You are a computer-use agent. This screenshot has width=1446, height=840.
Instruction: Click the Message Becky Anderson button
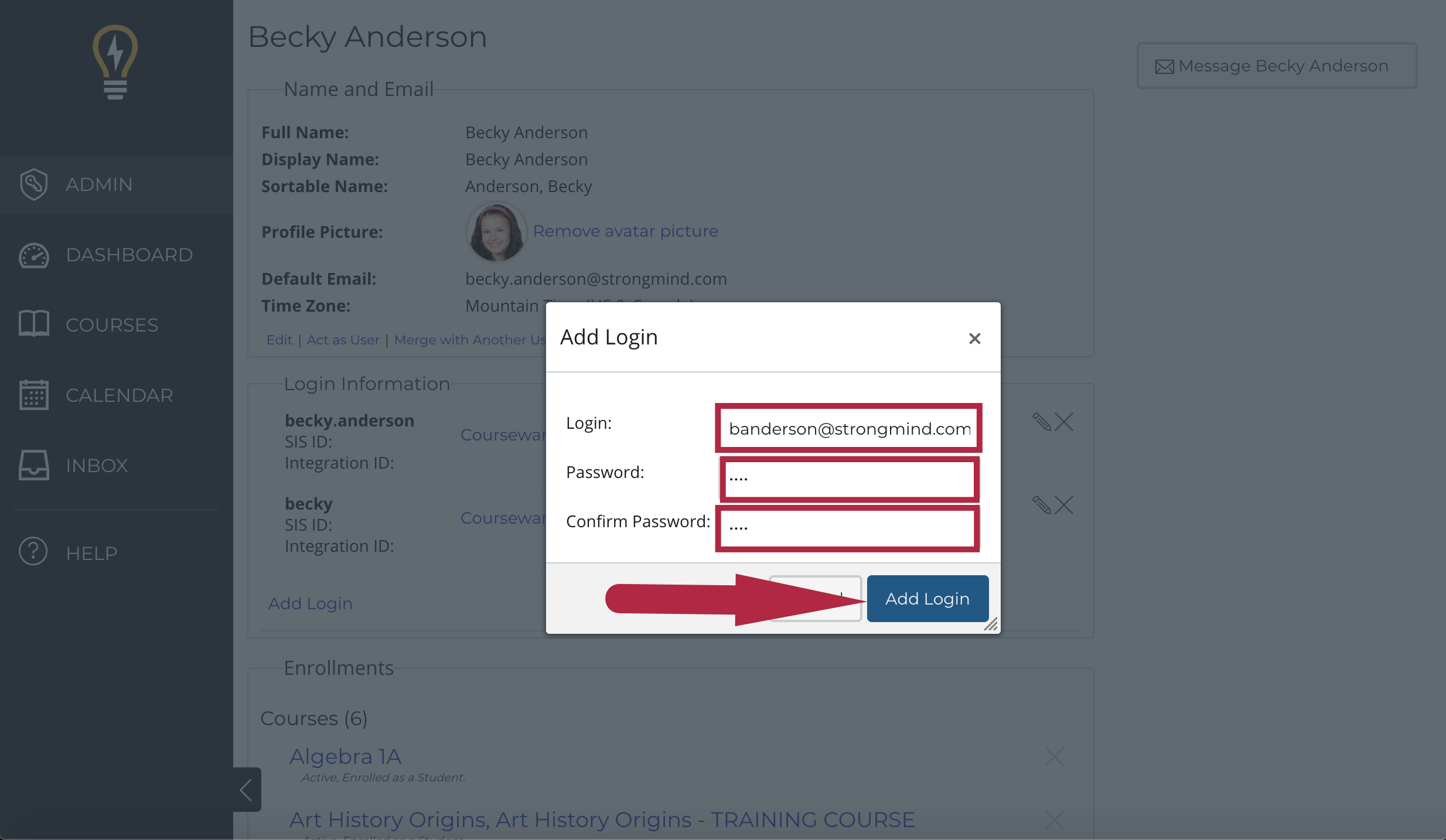1277,66
